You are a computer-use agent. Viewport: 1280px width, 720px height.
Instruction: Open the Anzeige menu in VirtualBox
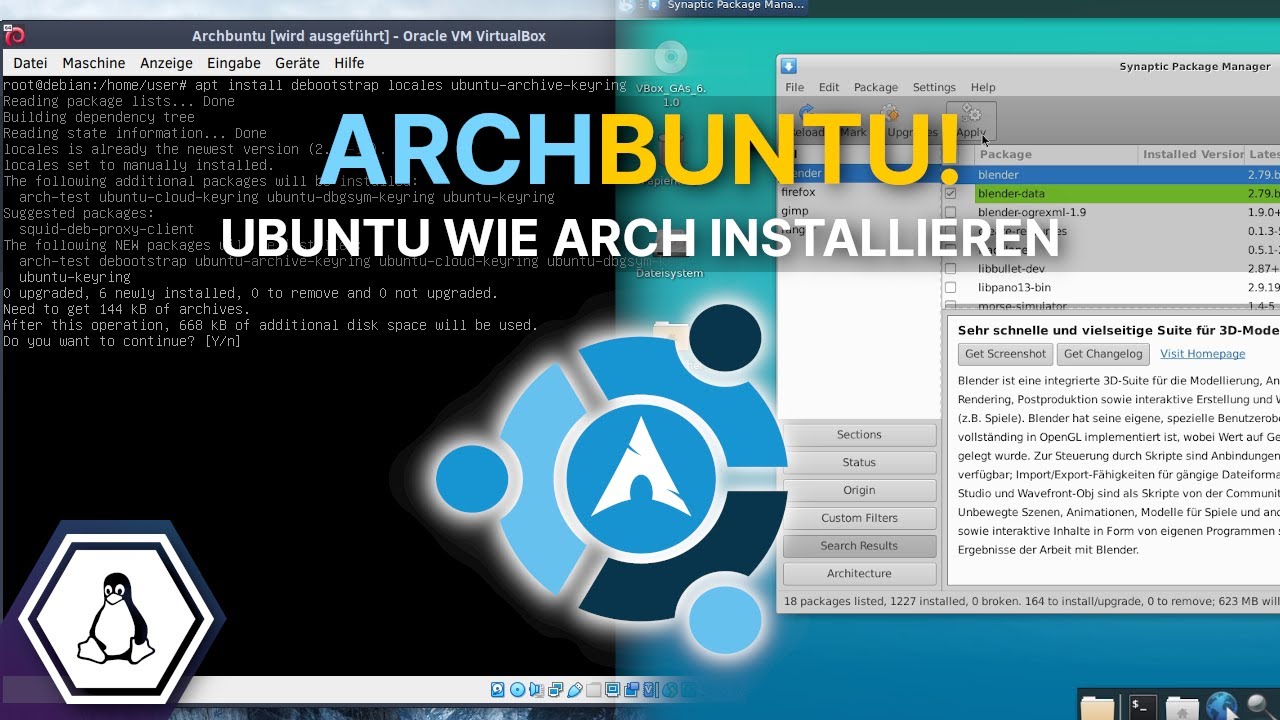tap(166, 63)
